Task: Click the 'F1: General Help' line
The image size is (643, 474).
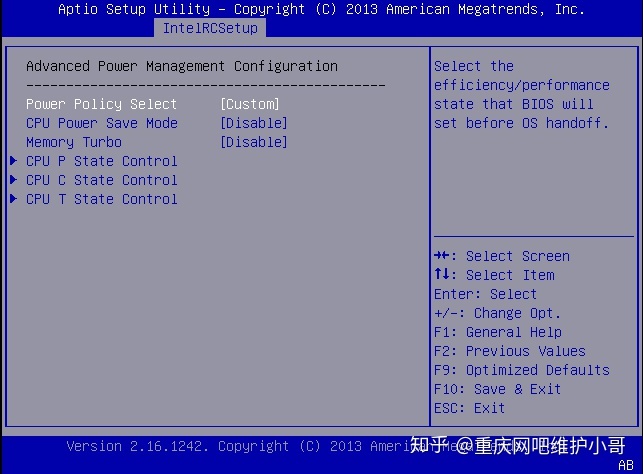Action: tap(498, 332)
